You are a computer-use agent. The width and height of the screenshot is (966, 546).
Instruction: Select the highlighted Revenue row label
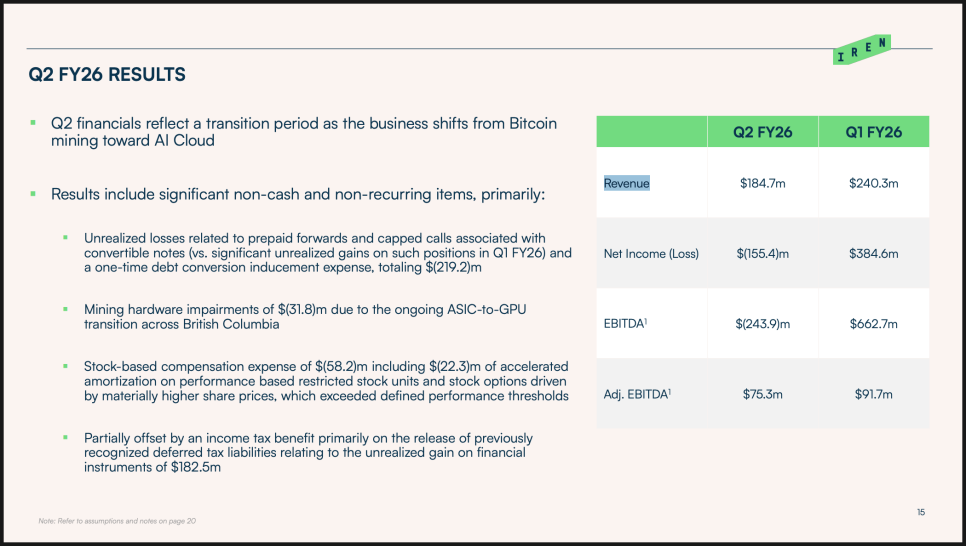627,184
